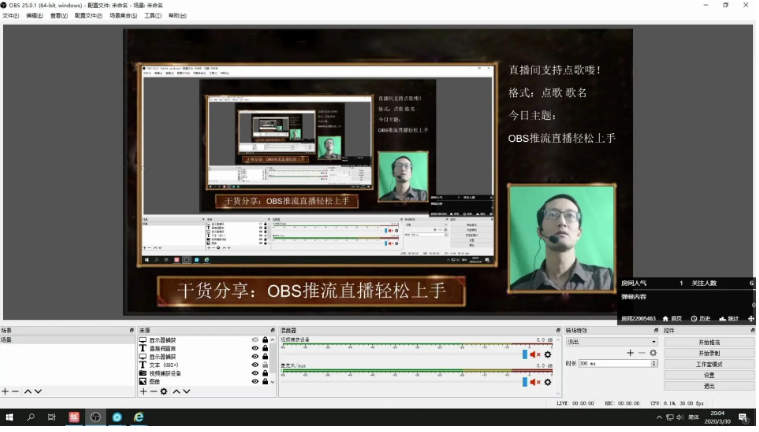Open the 场景集合(S) menu
Screen dimensions: 759x432
click(x=123, y=15)
